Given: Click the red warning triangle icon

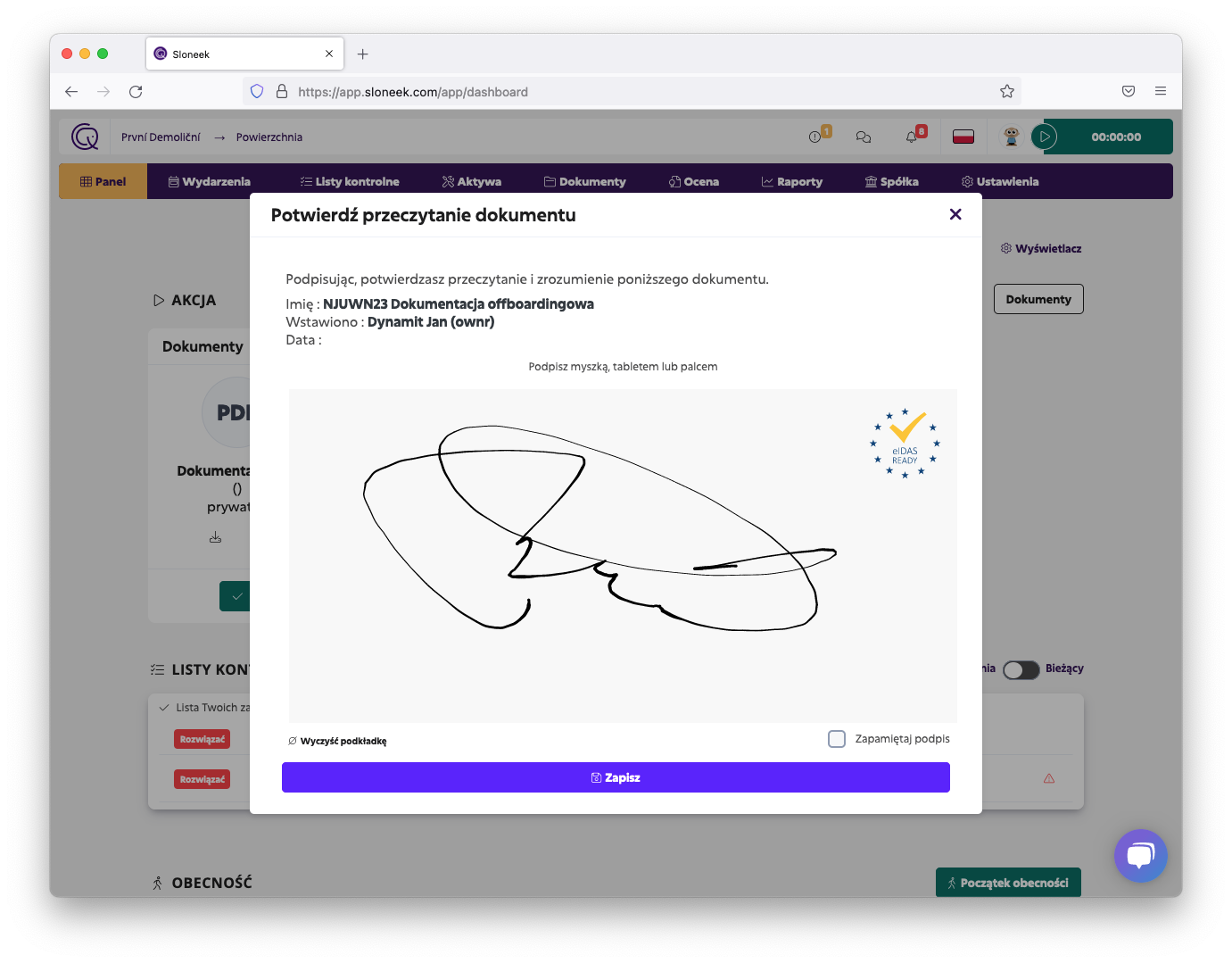Looking at the screenshot, I should tap(1049, 778).
